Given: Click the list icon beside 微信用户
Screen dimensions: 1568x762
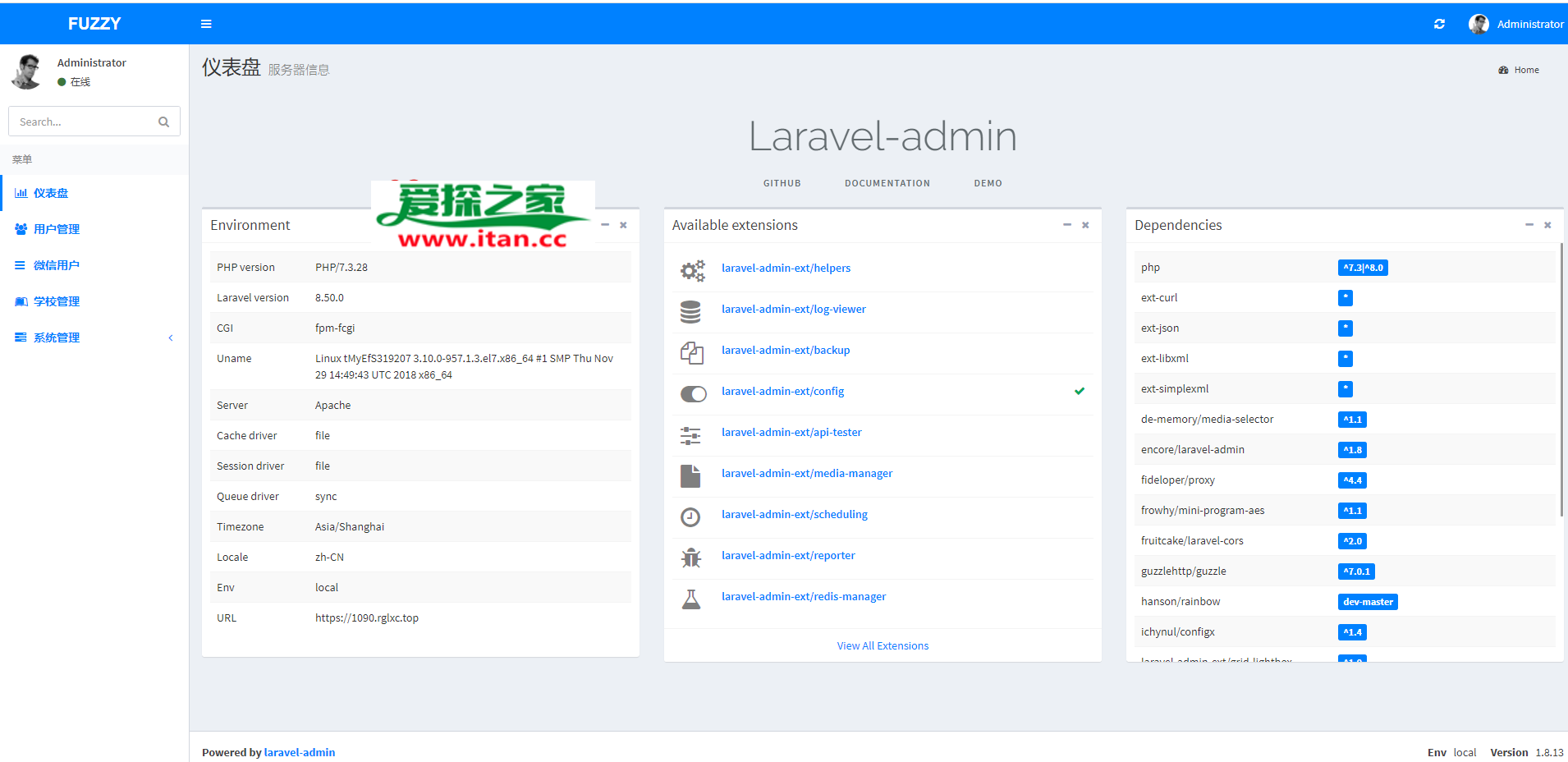Looking at the screenshot, I should [21, 265].
